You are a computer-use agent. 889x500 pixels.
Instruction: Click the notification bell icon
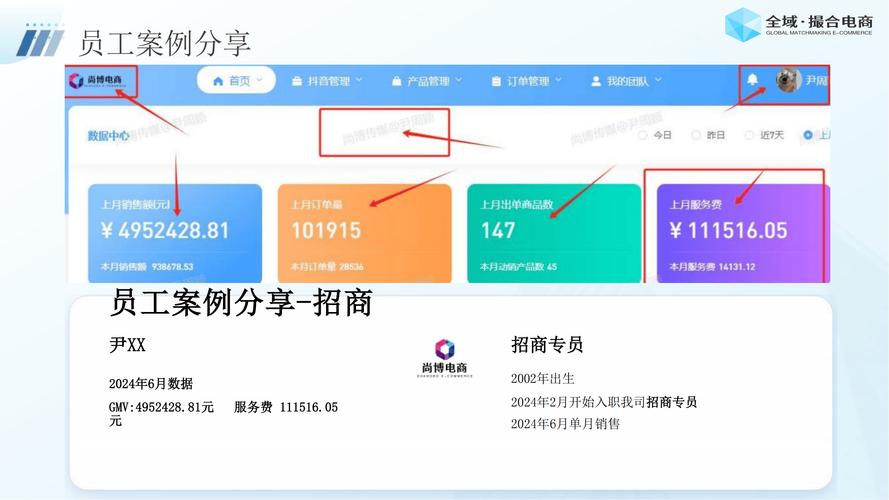point(752,79)
